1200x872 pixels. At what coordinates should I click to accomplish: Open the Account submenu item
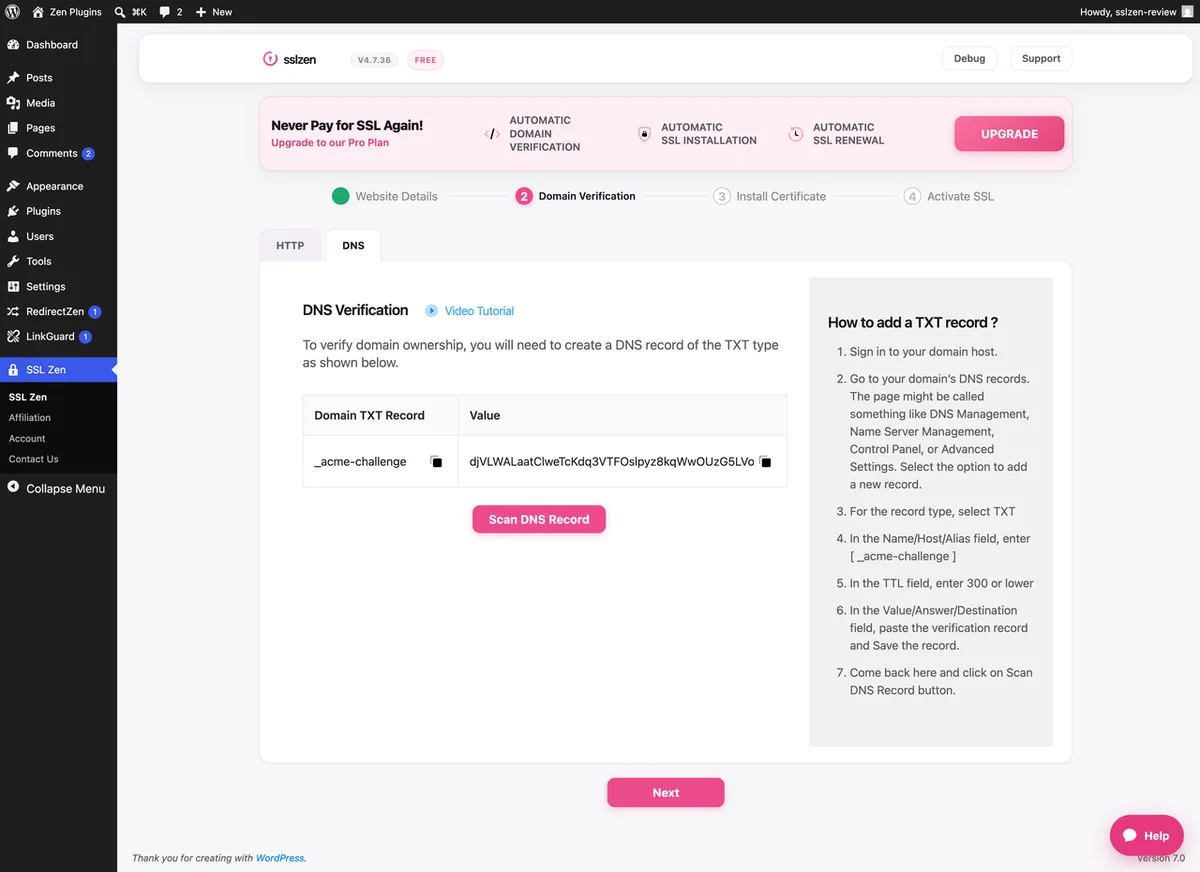coord(27,439)
